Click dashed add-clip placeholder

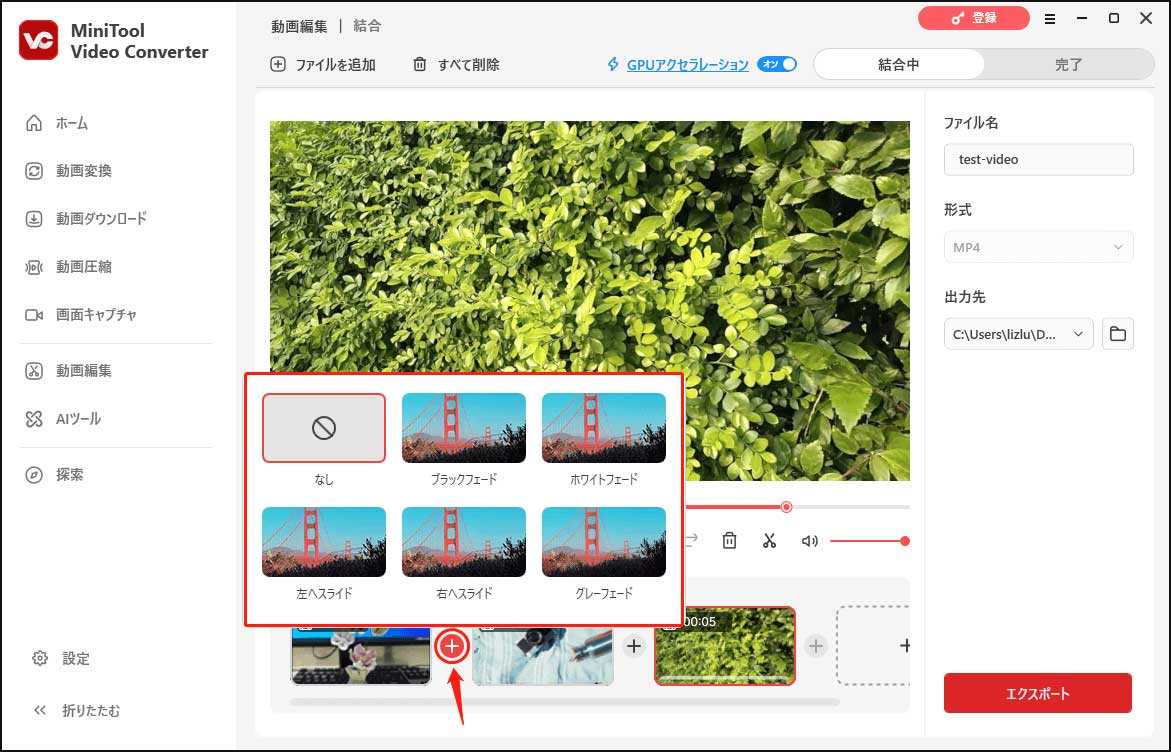pos(873,645)
